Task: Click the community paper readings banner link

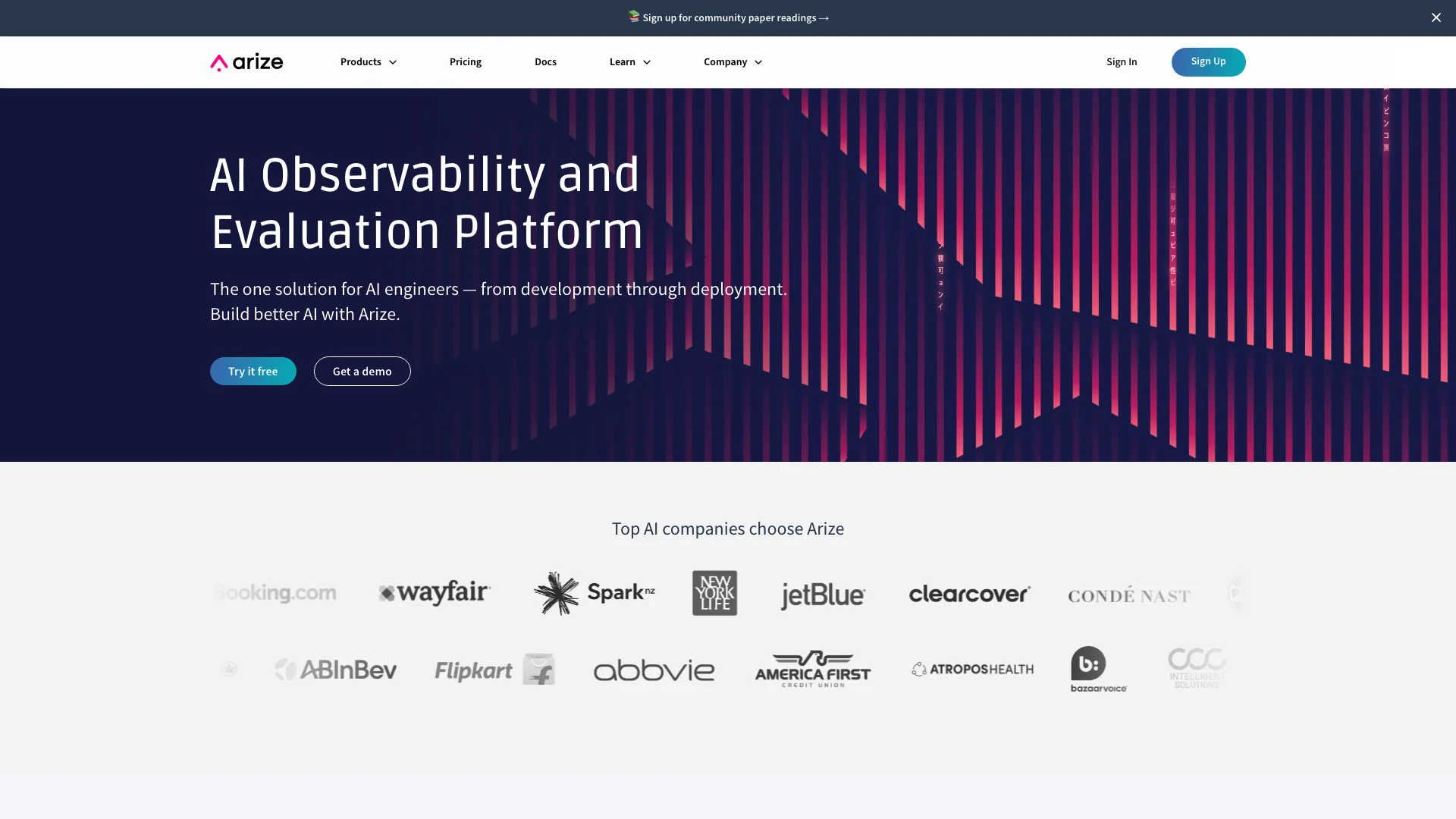Action: [x=728, y=18]
